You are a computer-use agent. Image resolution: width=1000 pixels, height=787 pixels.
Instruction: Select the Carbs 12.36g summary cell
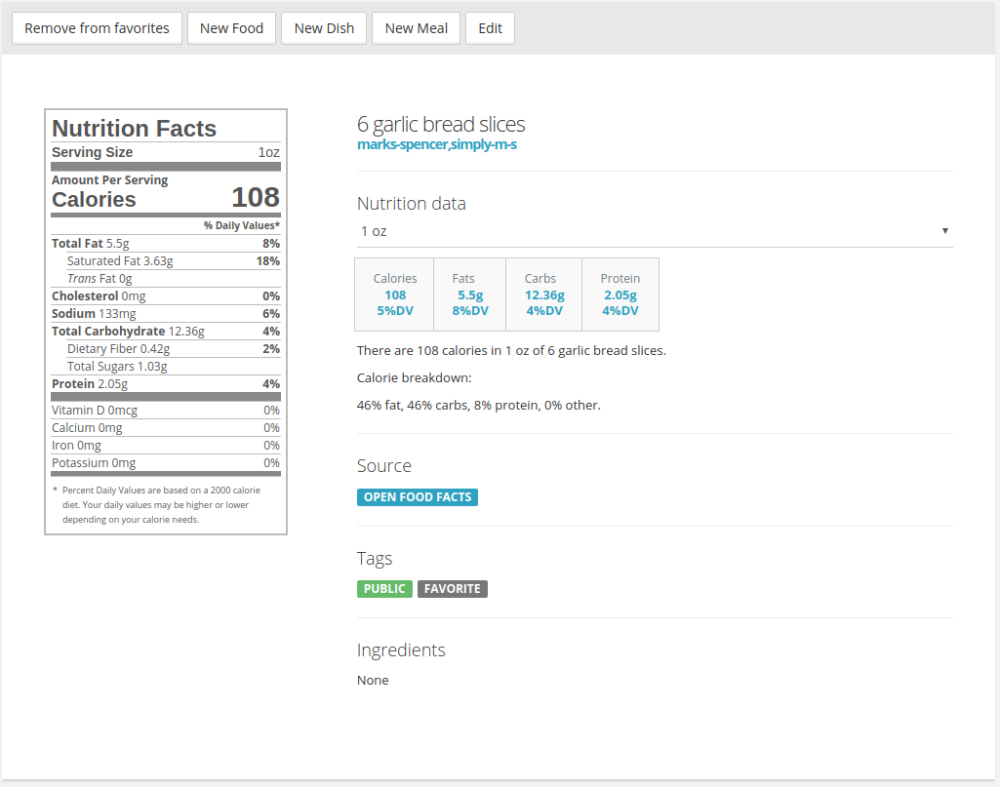544,294
